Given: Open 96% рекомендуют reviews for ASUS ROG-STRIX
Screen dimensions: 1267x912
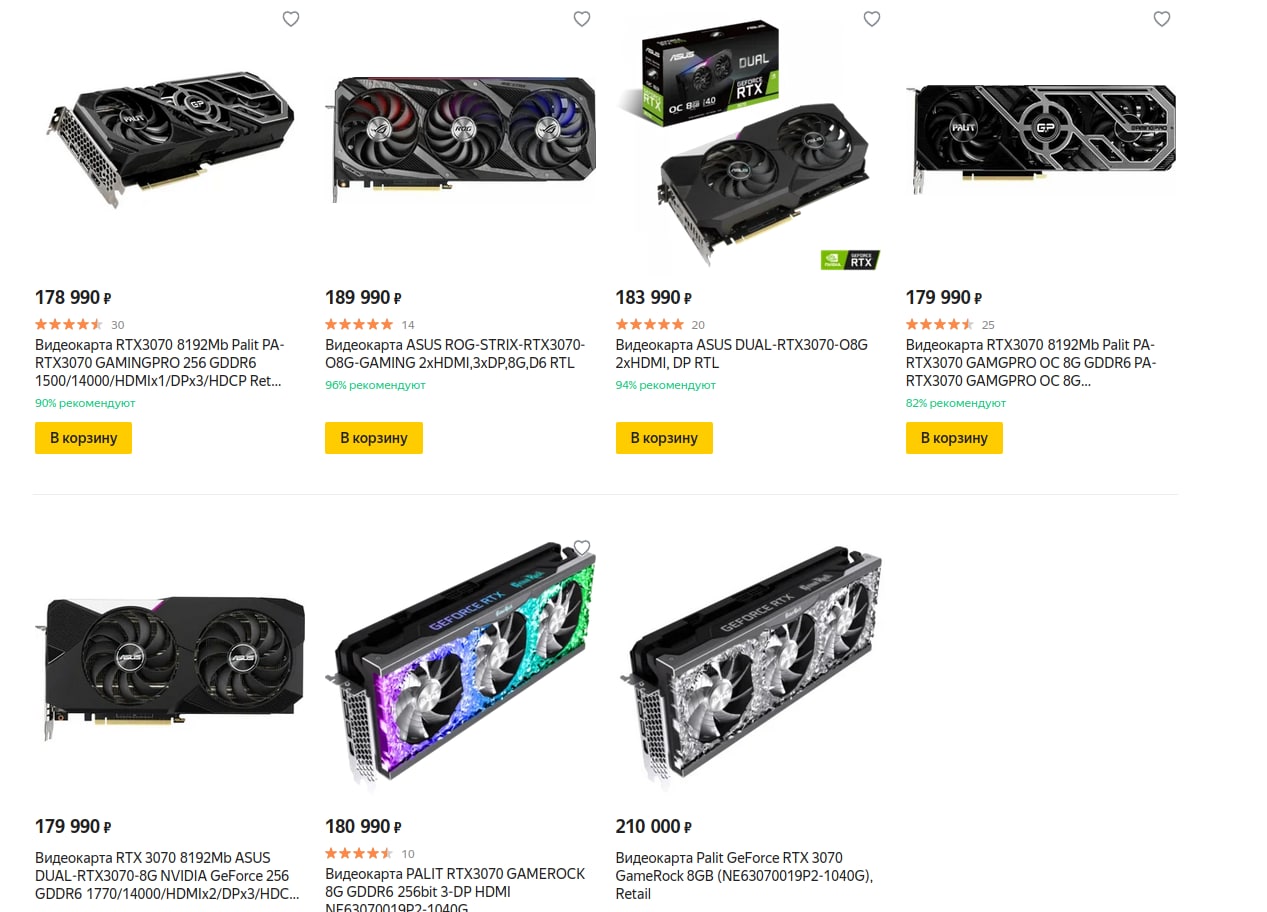Looking at the screenshot, I should [375, 385].
